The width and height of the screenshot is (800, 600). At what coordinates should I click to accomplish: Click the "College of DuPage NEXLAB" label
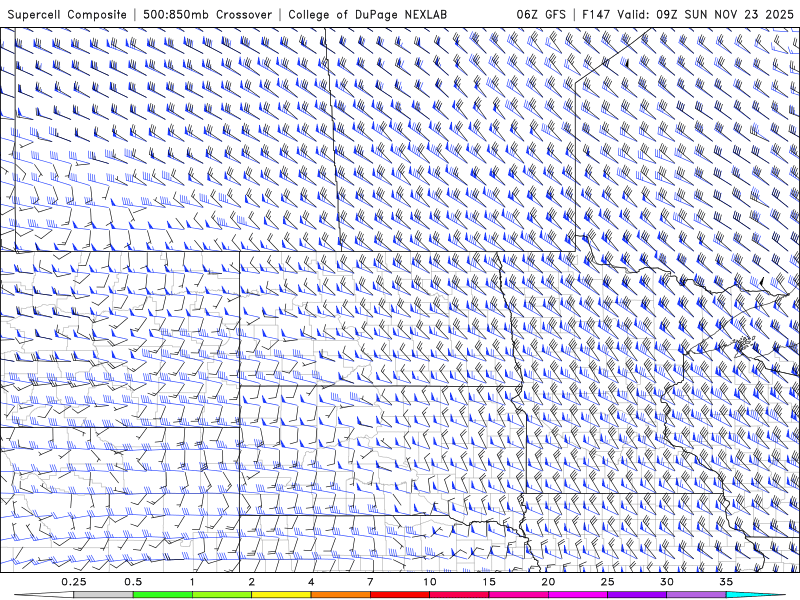click(x=368, y=14)
